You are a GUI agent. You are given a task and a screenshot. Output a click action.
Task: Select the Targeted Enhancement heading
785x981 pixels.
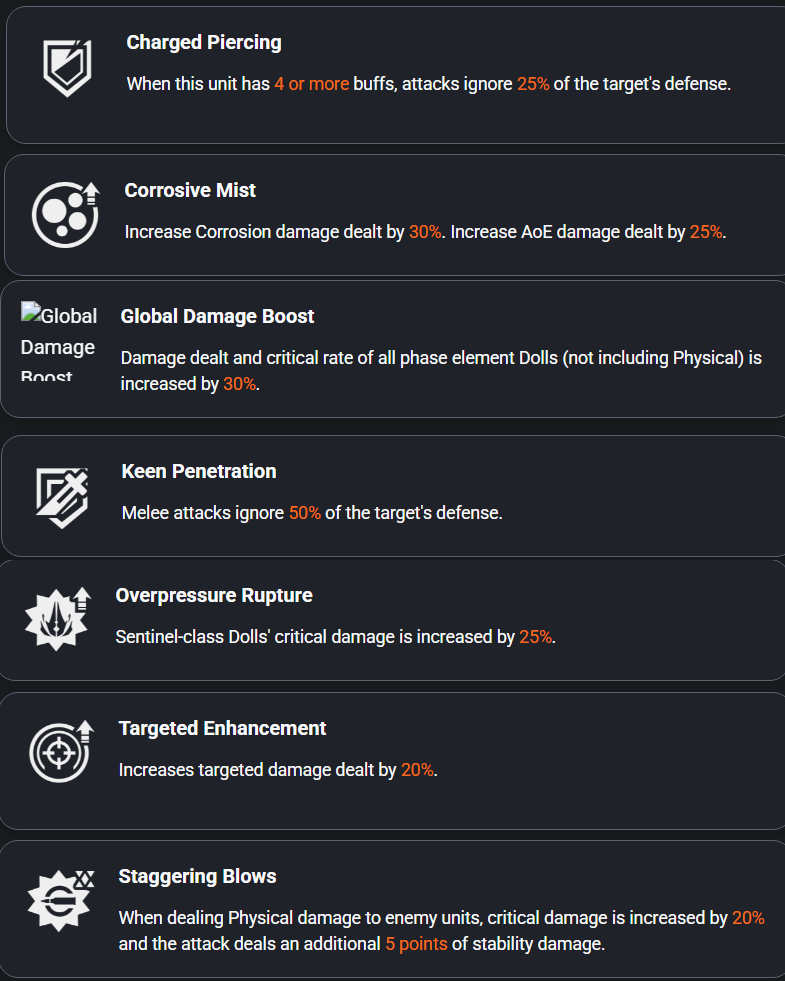coord(222,728)
